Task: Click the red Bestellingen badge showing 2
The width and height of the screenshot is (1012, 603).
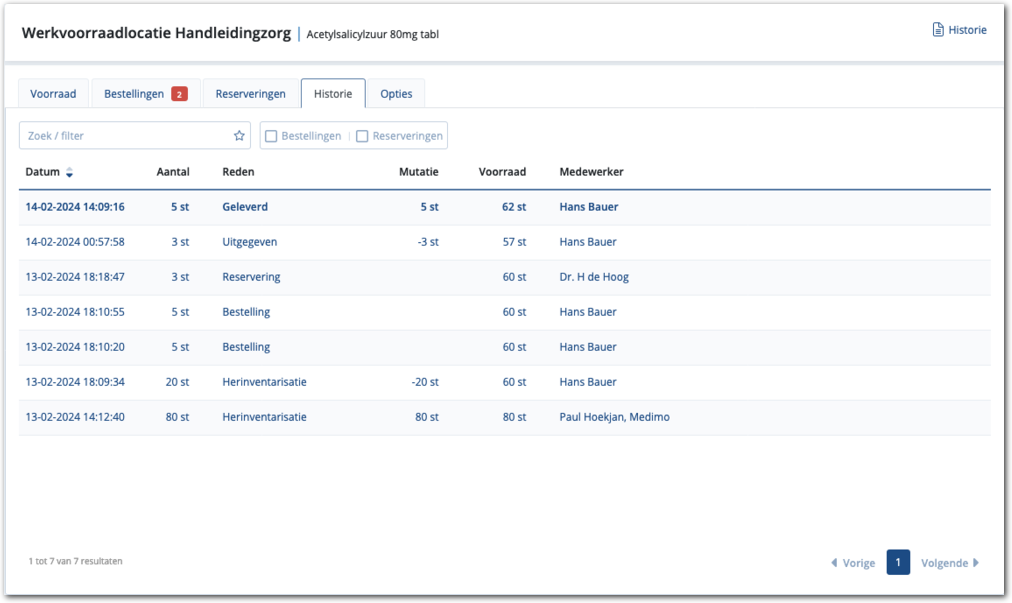Action: coord(179,94)
